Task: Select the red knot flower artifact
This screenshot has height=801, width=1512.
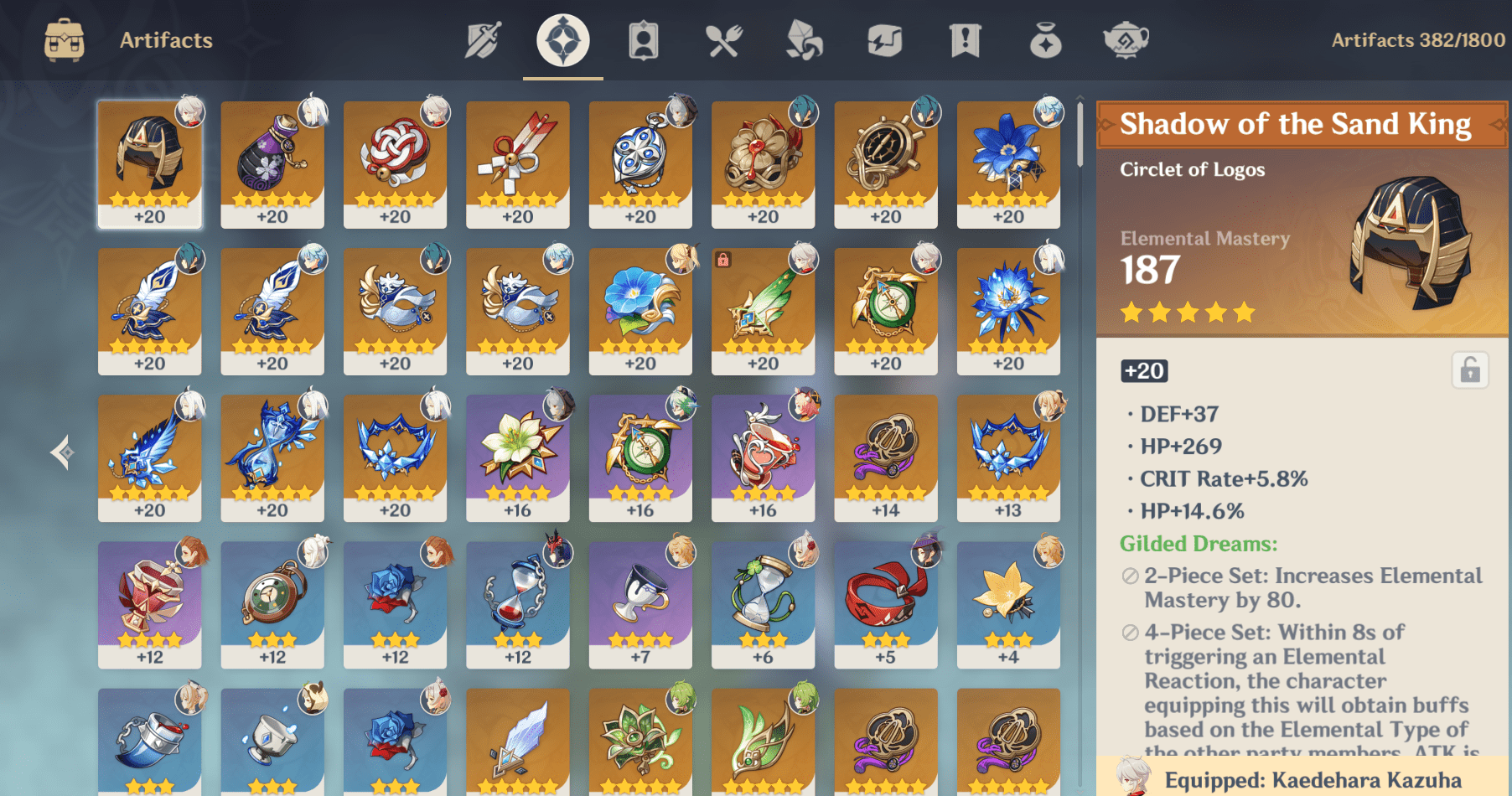Action: tap(395, 164)
